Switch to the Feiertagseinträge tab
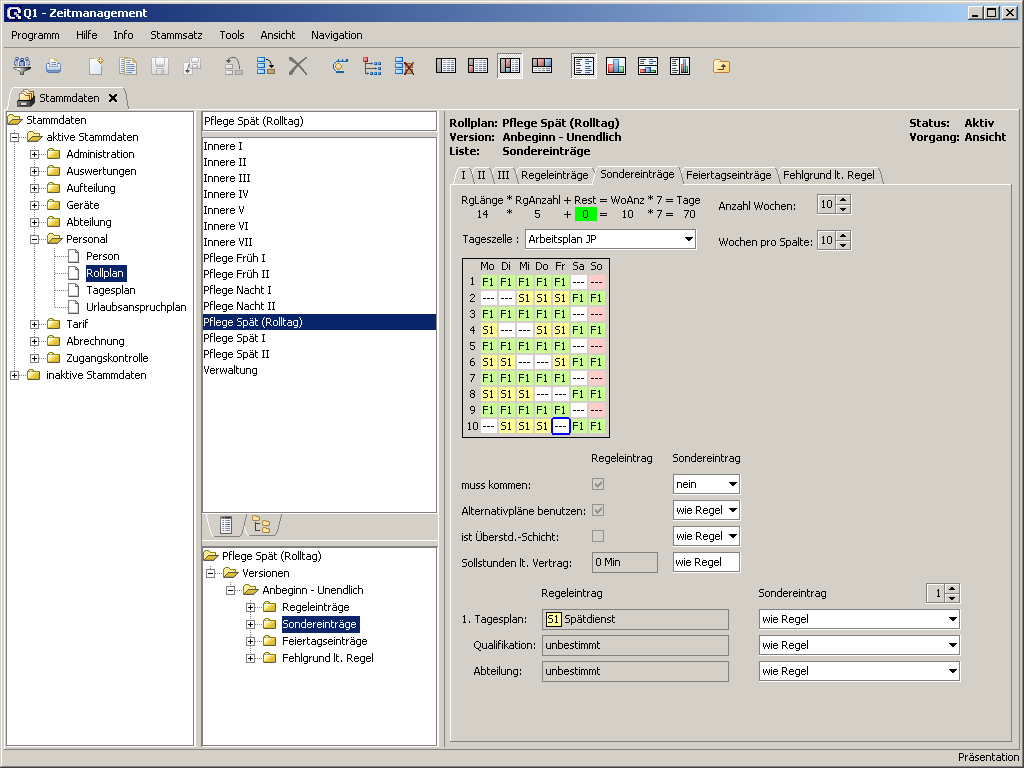The height and width of the screenshot is (768, 1024). 728,175
